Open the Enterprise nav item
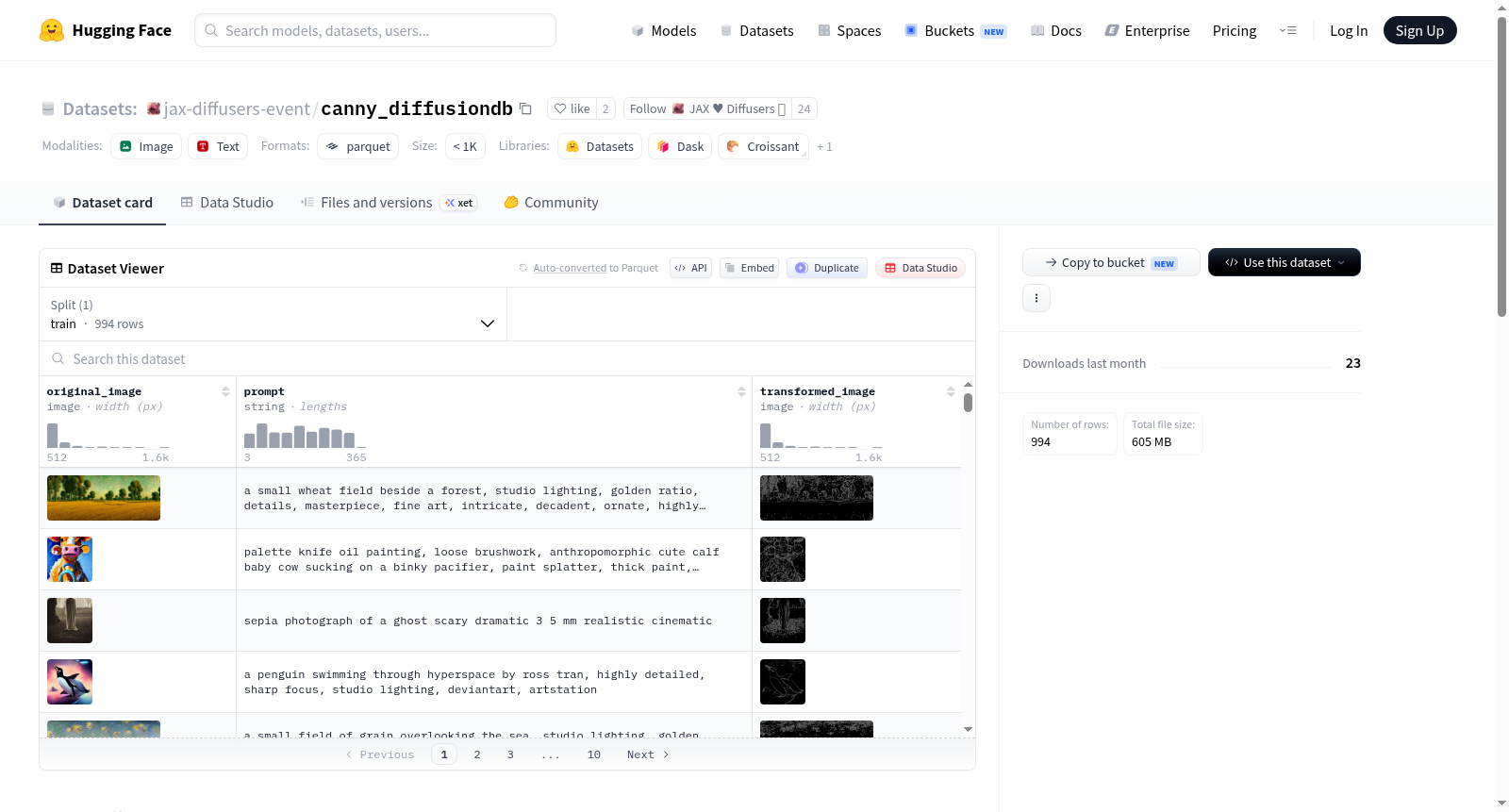 click(x=1147, y=30)
